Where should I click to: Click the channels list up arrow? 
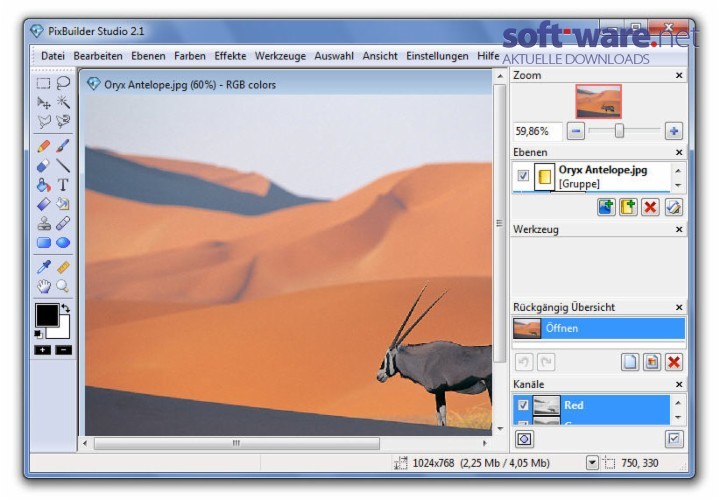[x=678, y=402]
